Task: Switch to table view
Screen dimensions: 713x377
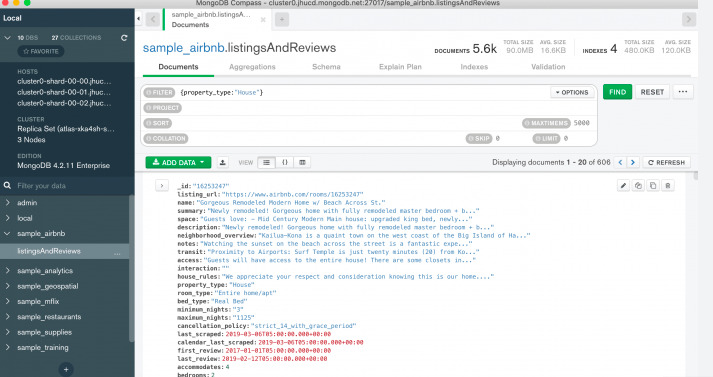Action: click(x=302, y=162)
